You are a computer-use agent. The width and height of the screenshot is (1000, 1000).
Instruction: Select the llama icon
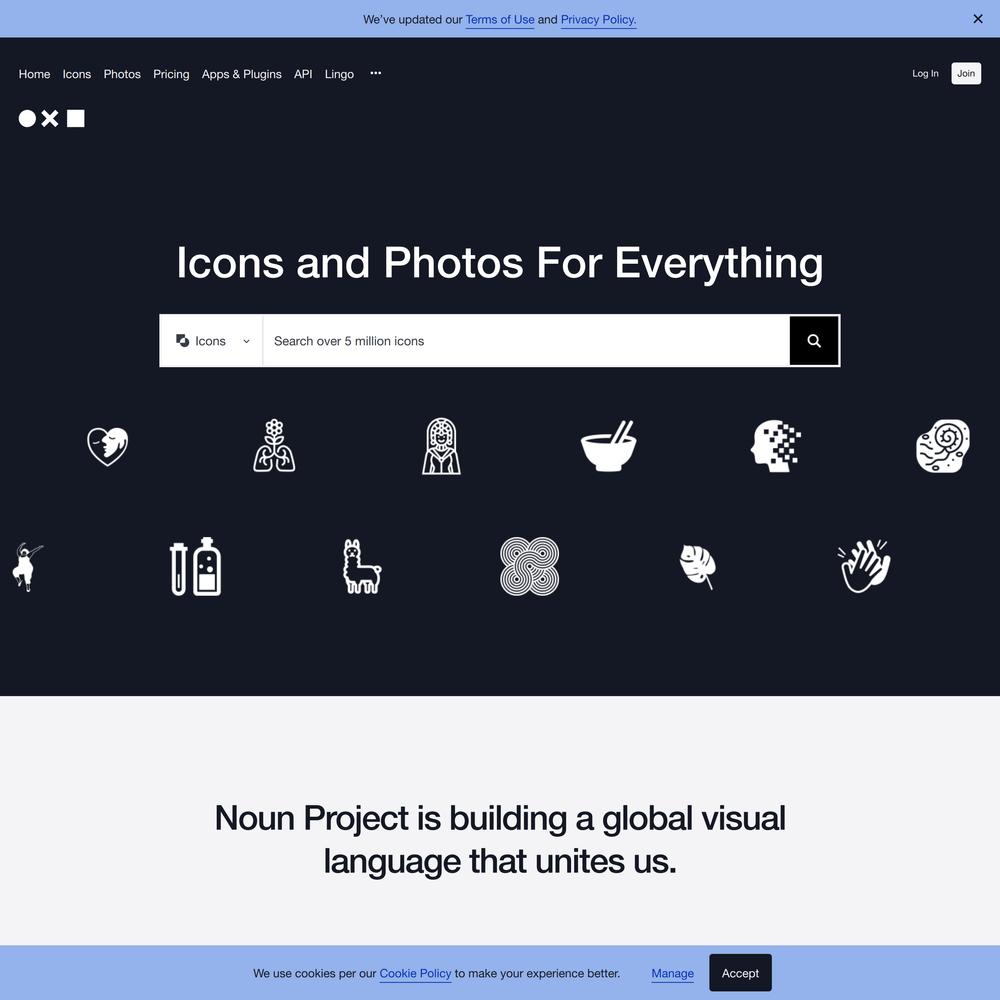[x=362, y=567]
